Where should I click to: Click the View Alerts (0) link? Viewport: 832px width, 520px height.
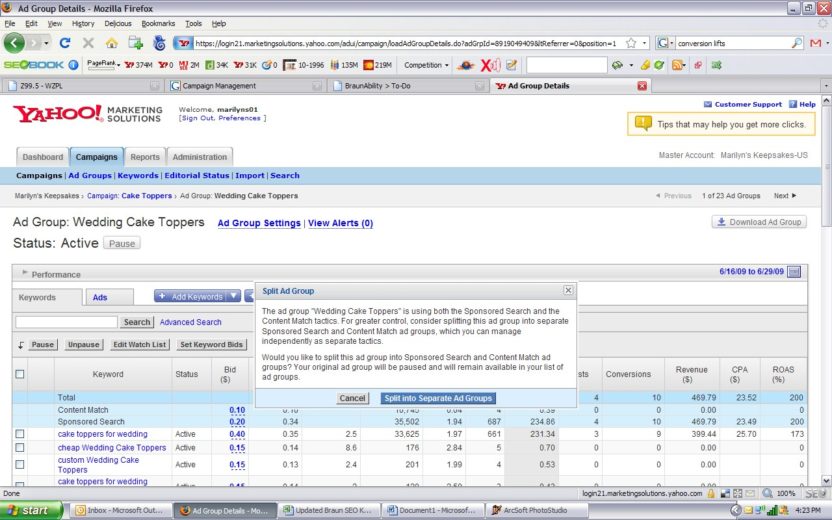click(x=340, y=223)
